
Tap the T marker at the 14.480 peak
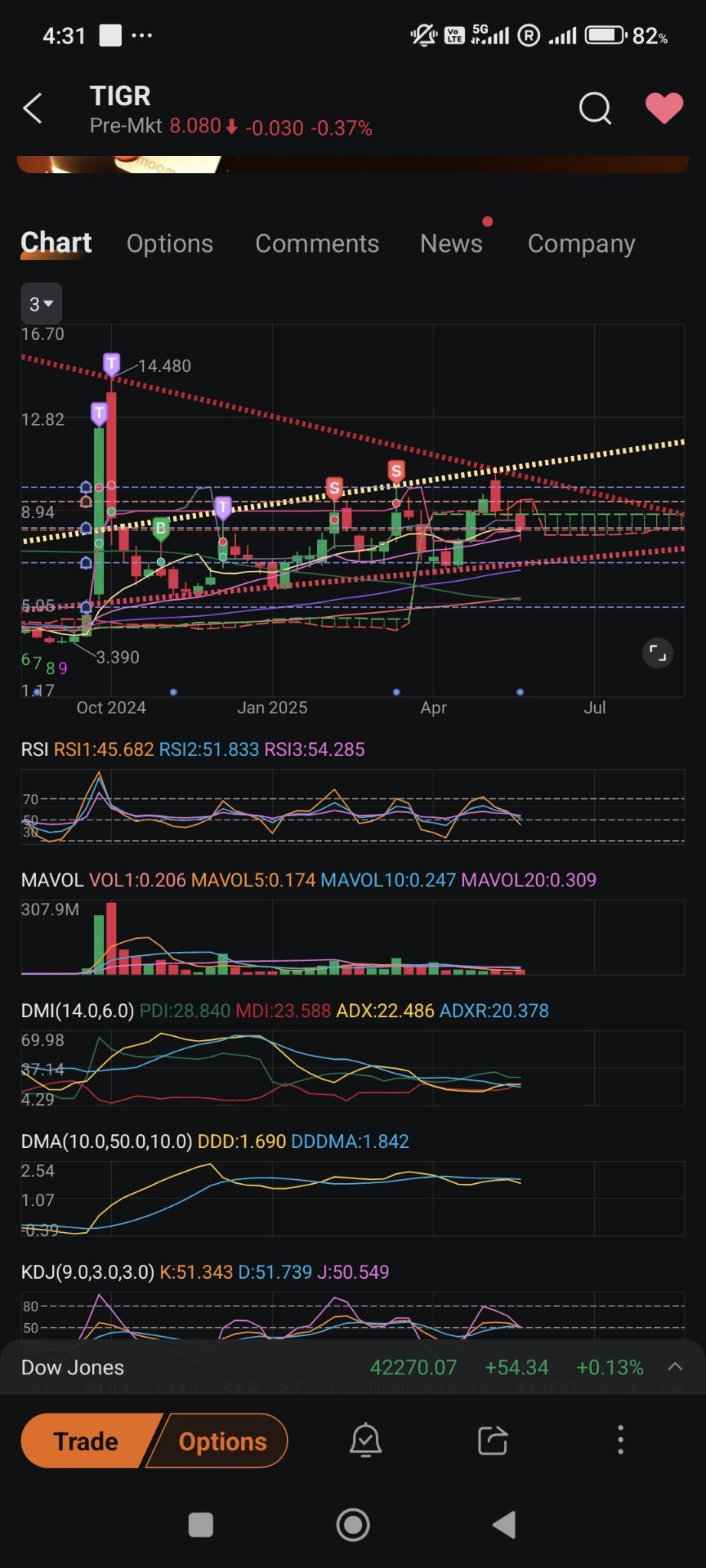click(x=112, y=363)
